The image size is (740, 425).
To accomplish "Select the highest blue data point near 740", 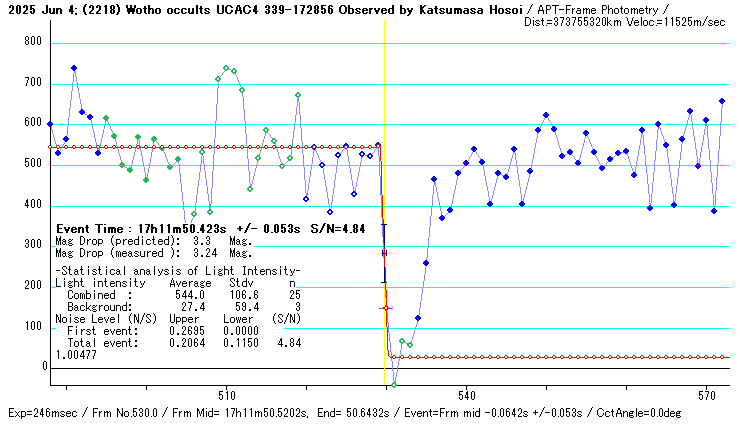I will [74, 68].
